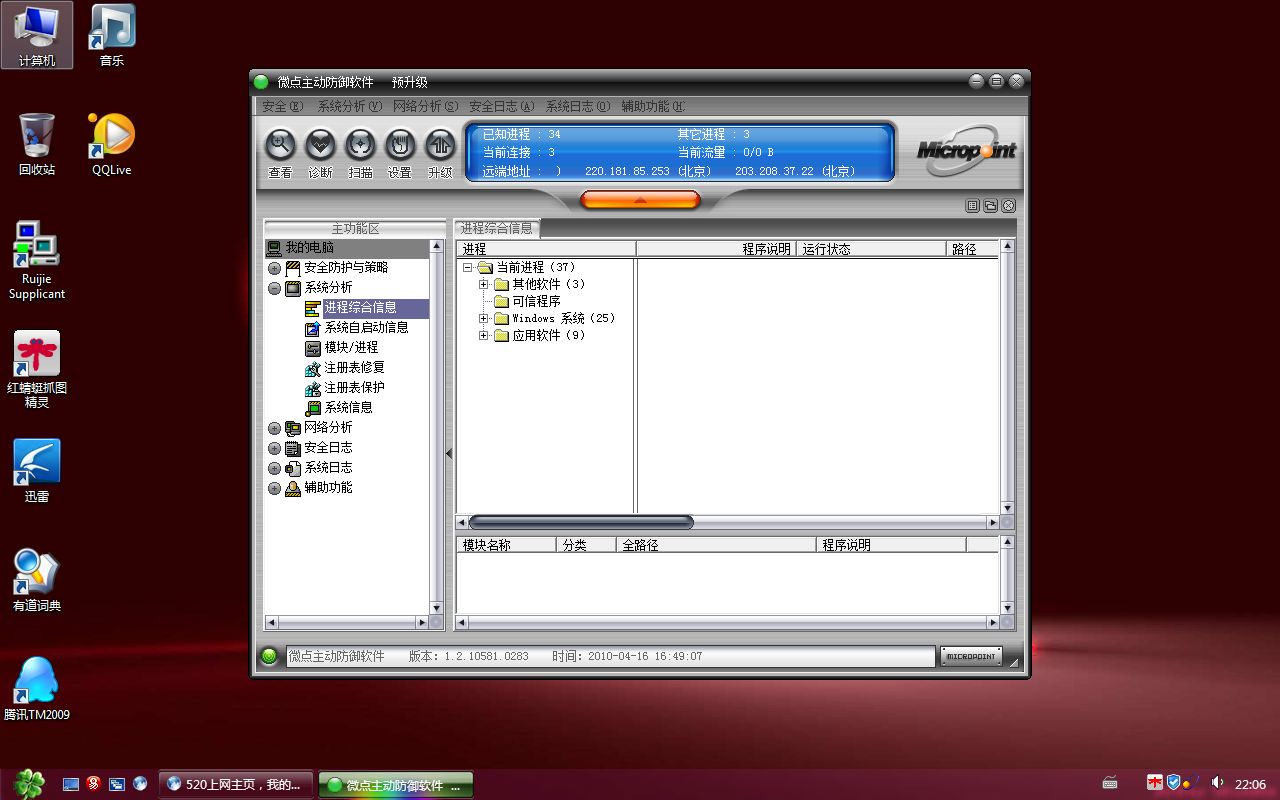1280x800 pixels.
Task: Click the 安全日志 notepad icon
Action: (293, 448)
